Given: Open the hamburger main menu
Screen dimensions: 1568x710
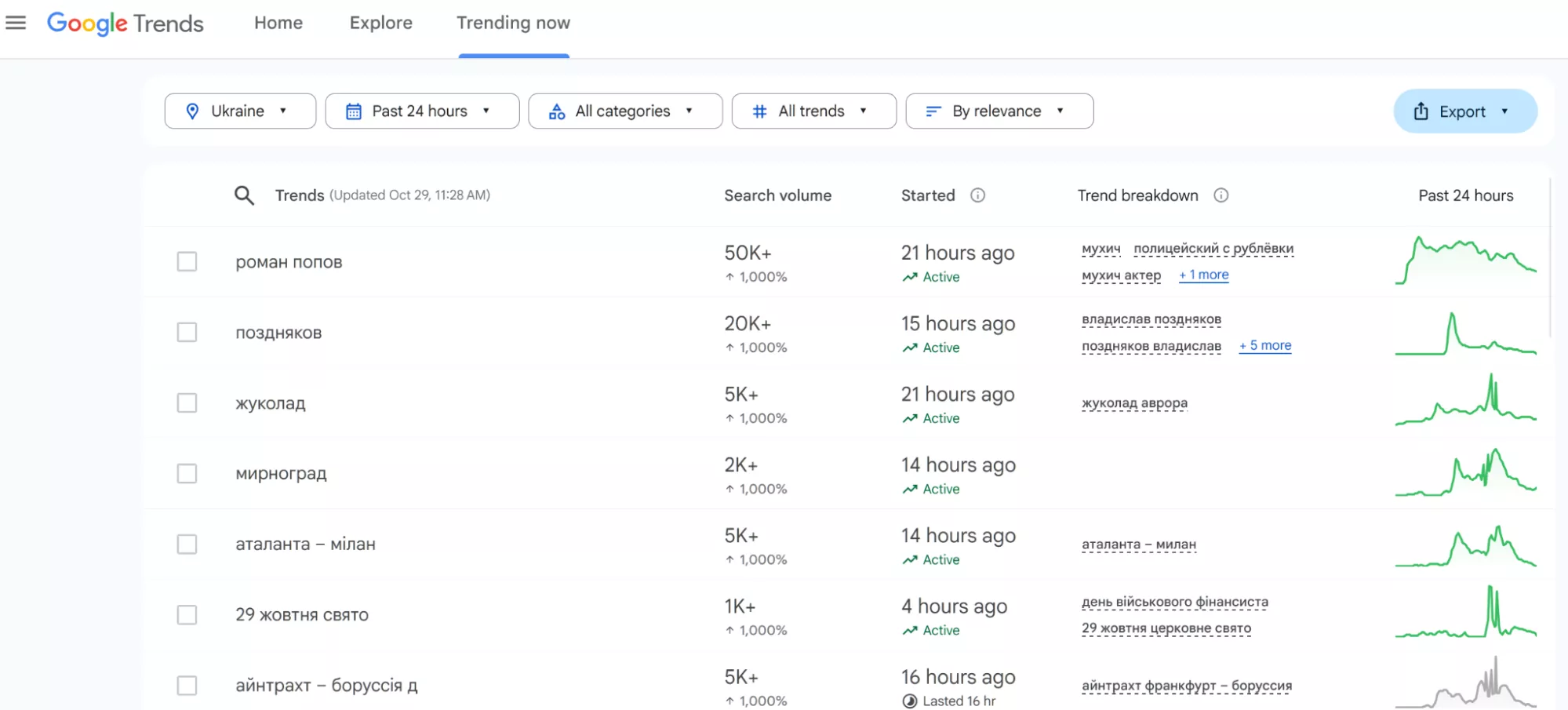Looking at the screenshot, I should [x=16, y=23].
